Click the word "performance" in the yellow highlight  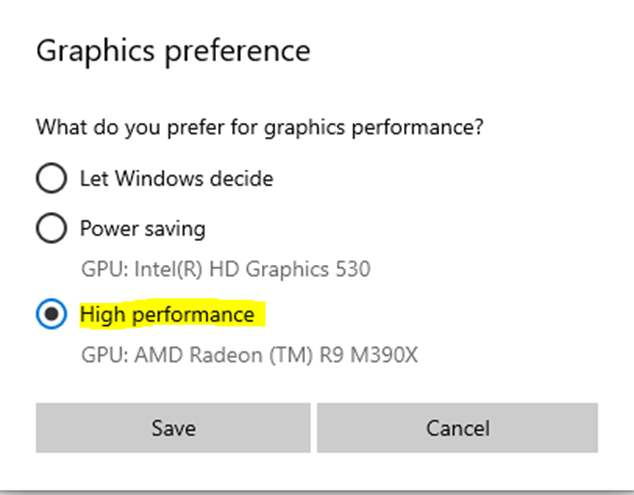click(196, 315)
